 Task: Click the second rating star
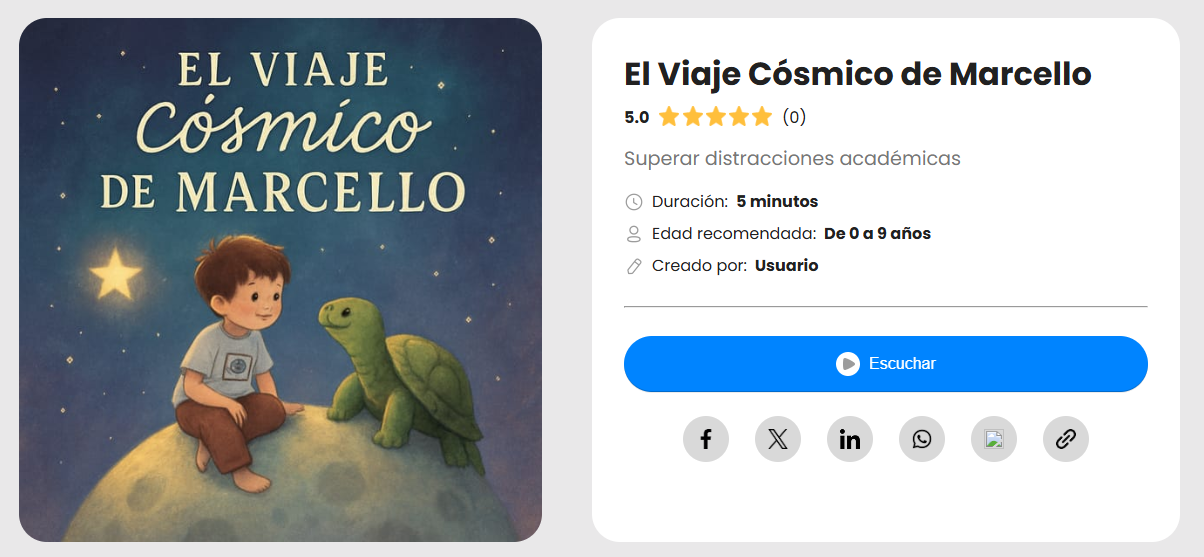692,117
